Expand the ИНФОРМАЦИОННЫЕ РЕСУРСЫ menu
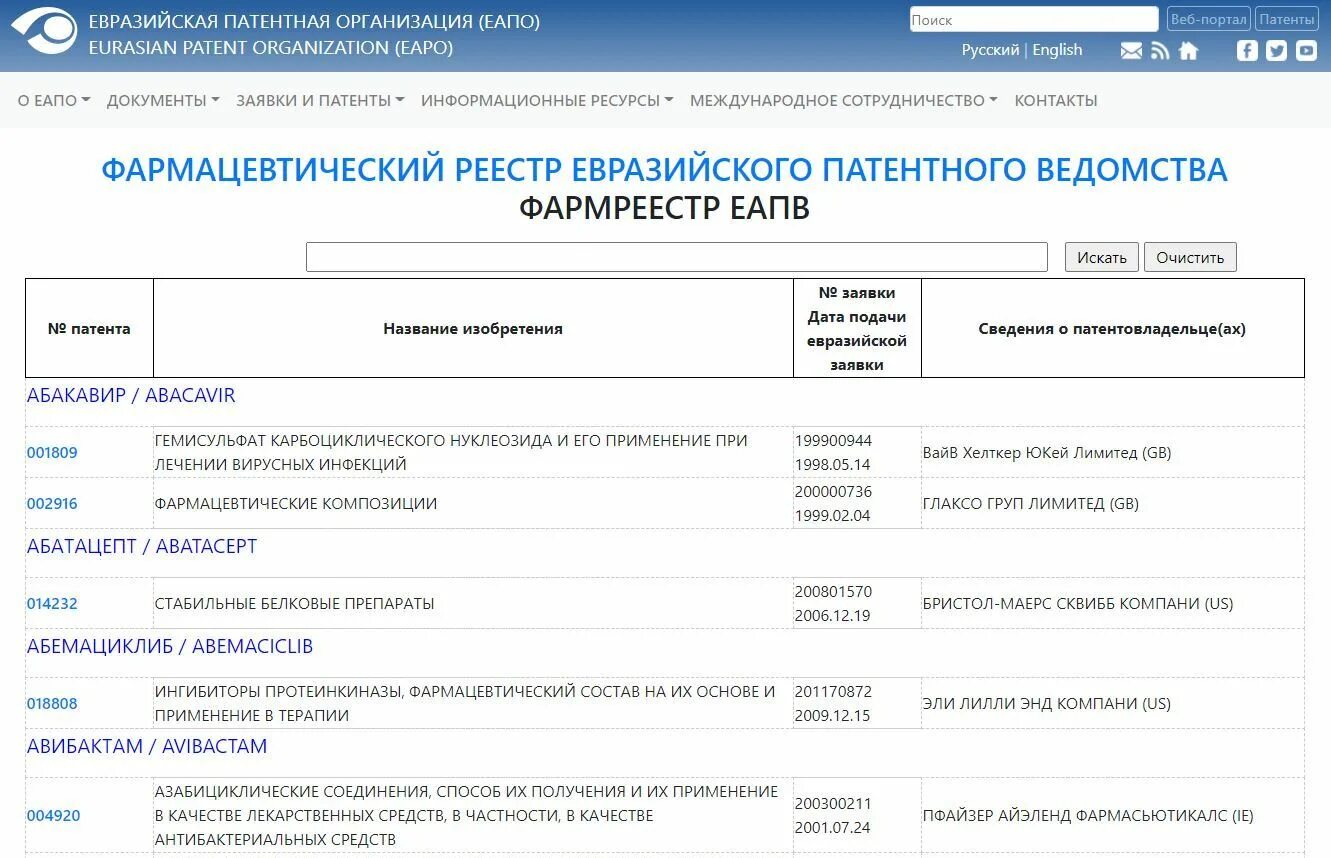This screenshot has width=1331, height=858. tap(547, 100)
